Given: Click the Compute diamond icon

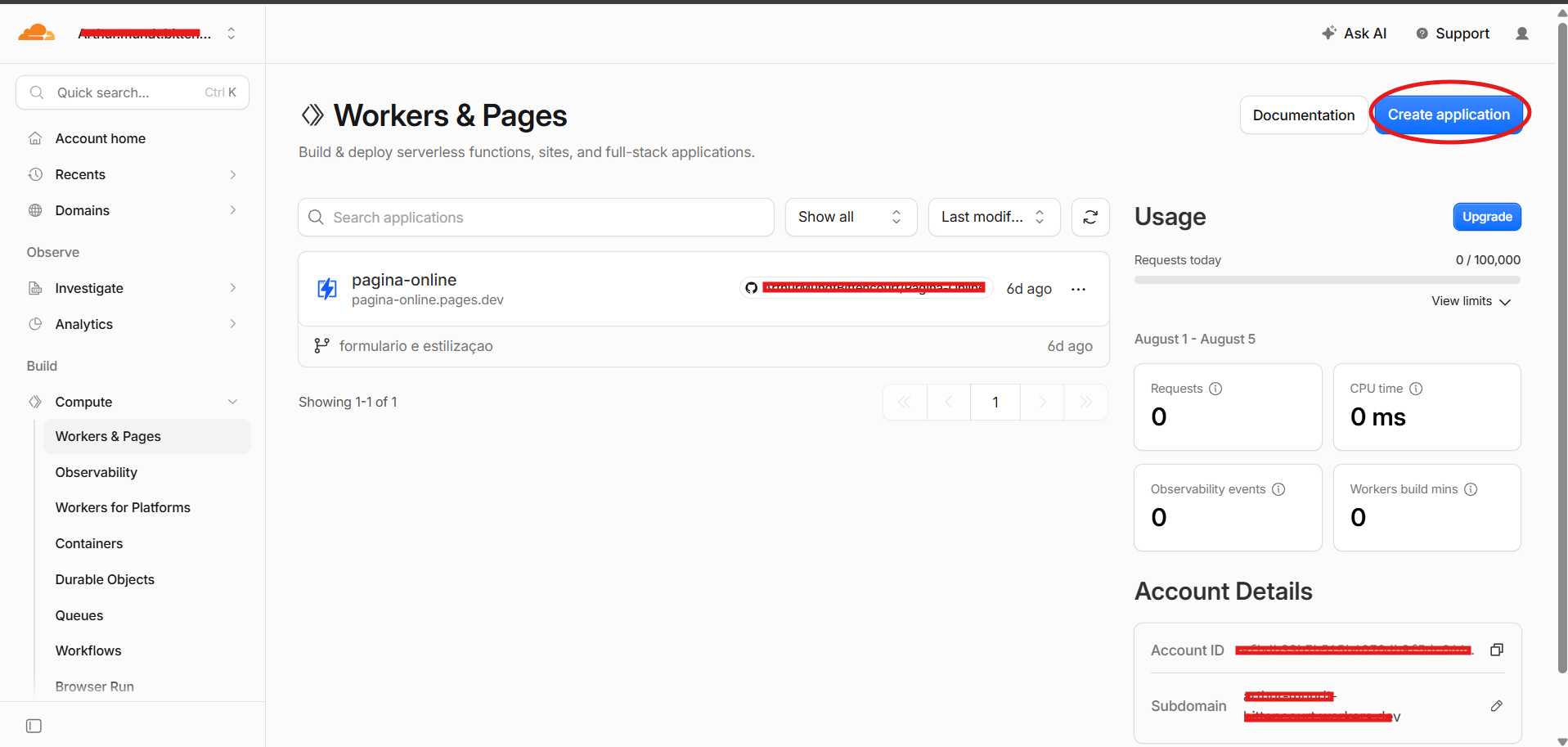Looking at the screenshot, I should click(35, 402).
